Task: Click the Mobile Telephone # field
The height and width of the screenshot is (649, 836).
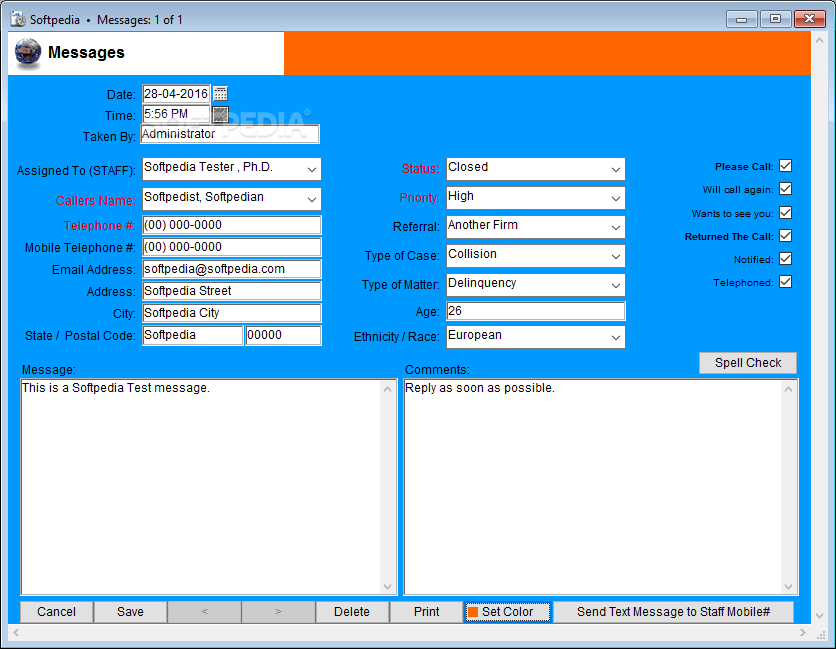Action: tap(231, 247)
